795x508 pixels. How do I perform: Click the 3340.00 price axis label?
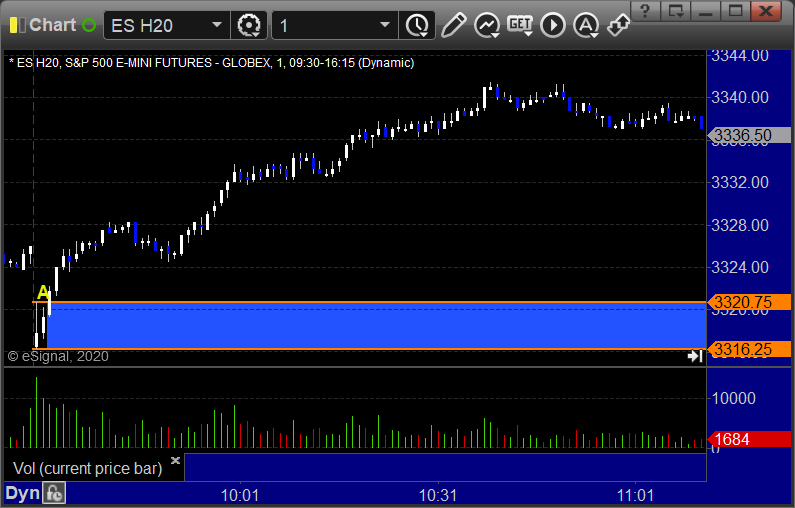(740, 97)
